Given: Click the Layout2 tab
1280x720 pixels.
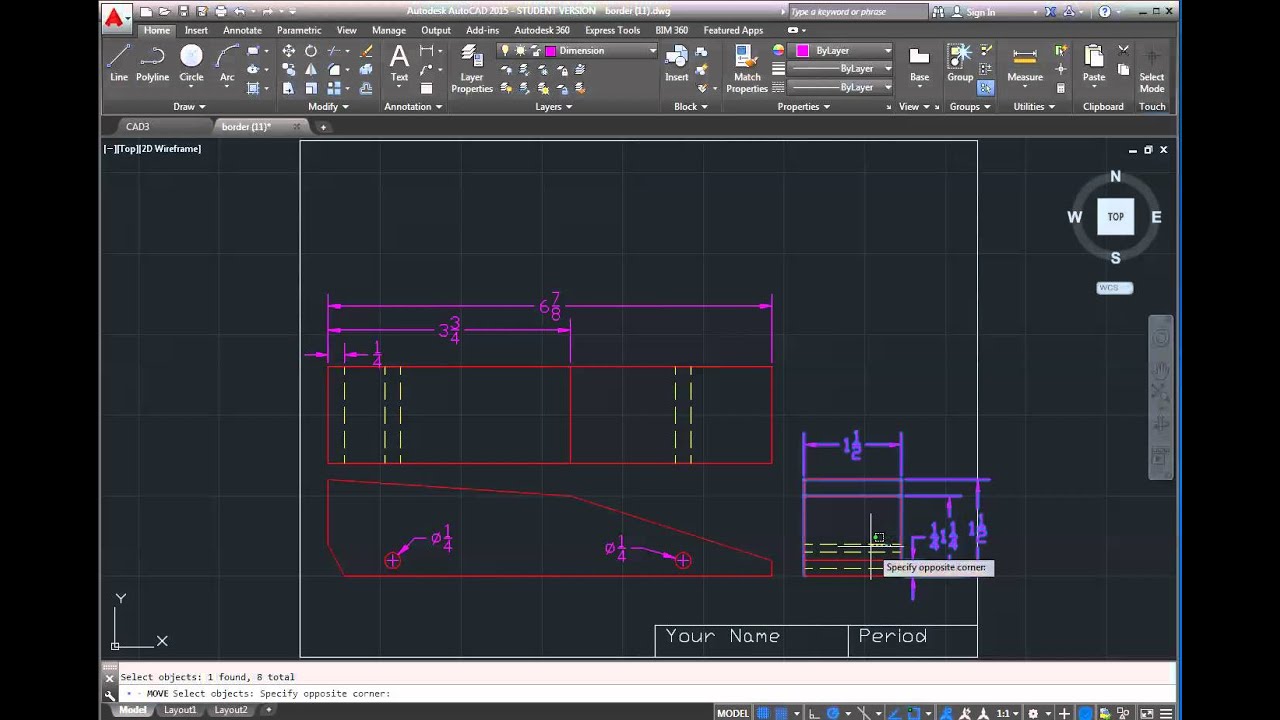Looking at the screenshot, I should pyautogui.click(x=231, y=710).
